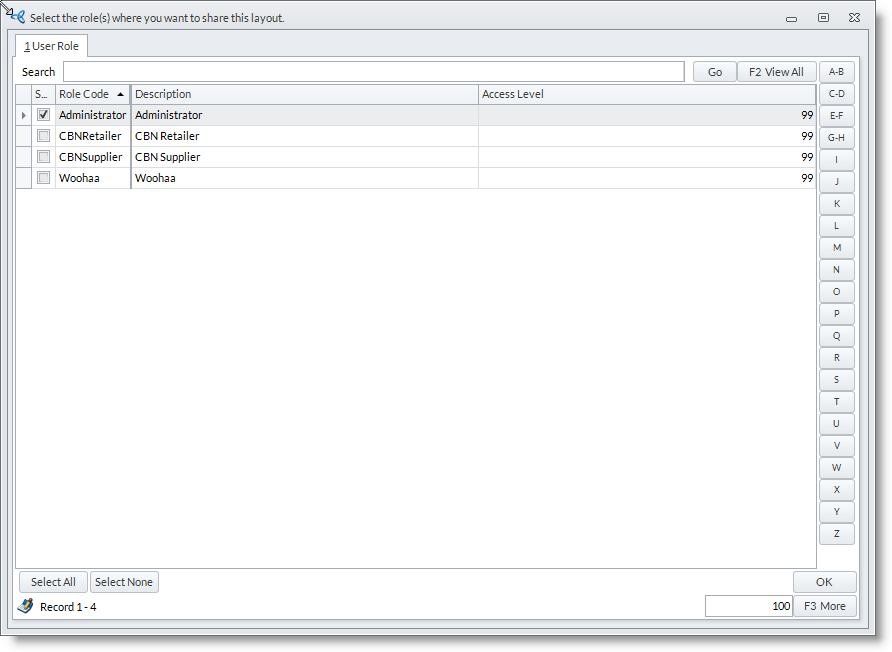
Task: Click the access level 99 for CBNSupplier
Action: coord(647,157)
